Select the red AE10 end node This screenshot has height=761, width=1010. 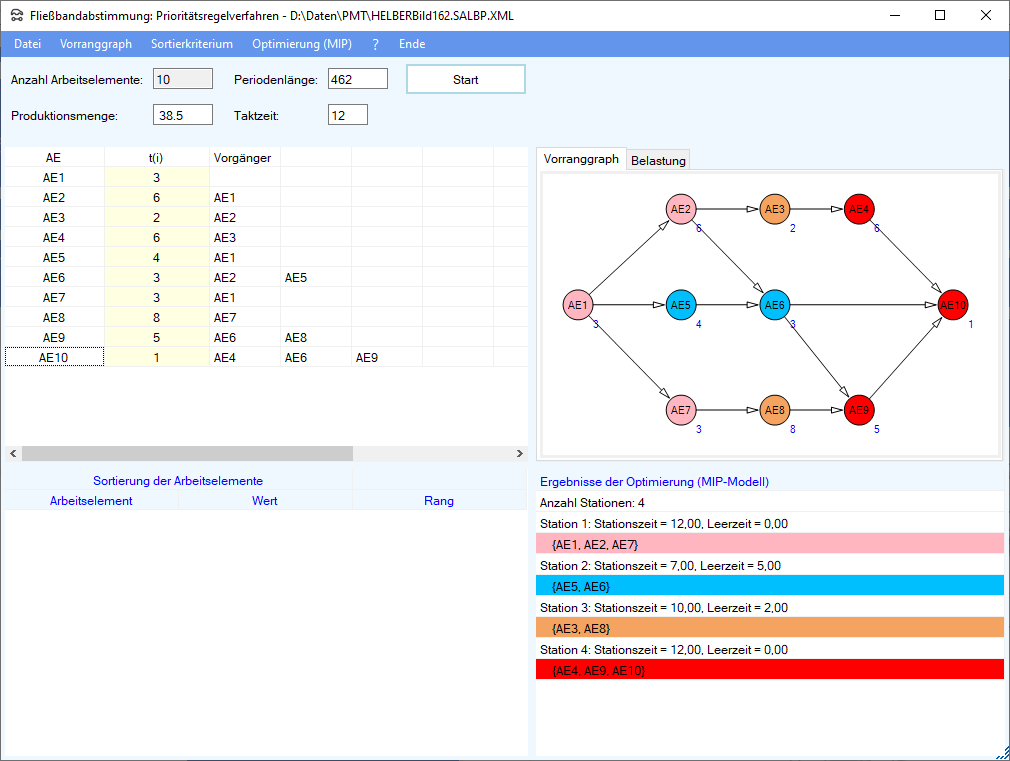click(x=954, y=305)
